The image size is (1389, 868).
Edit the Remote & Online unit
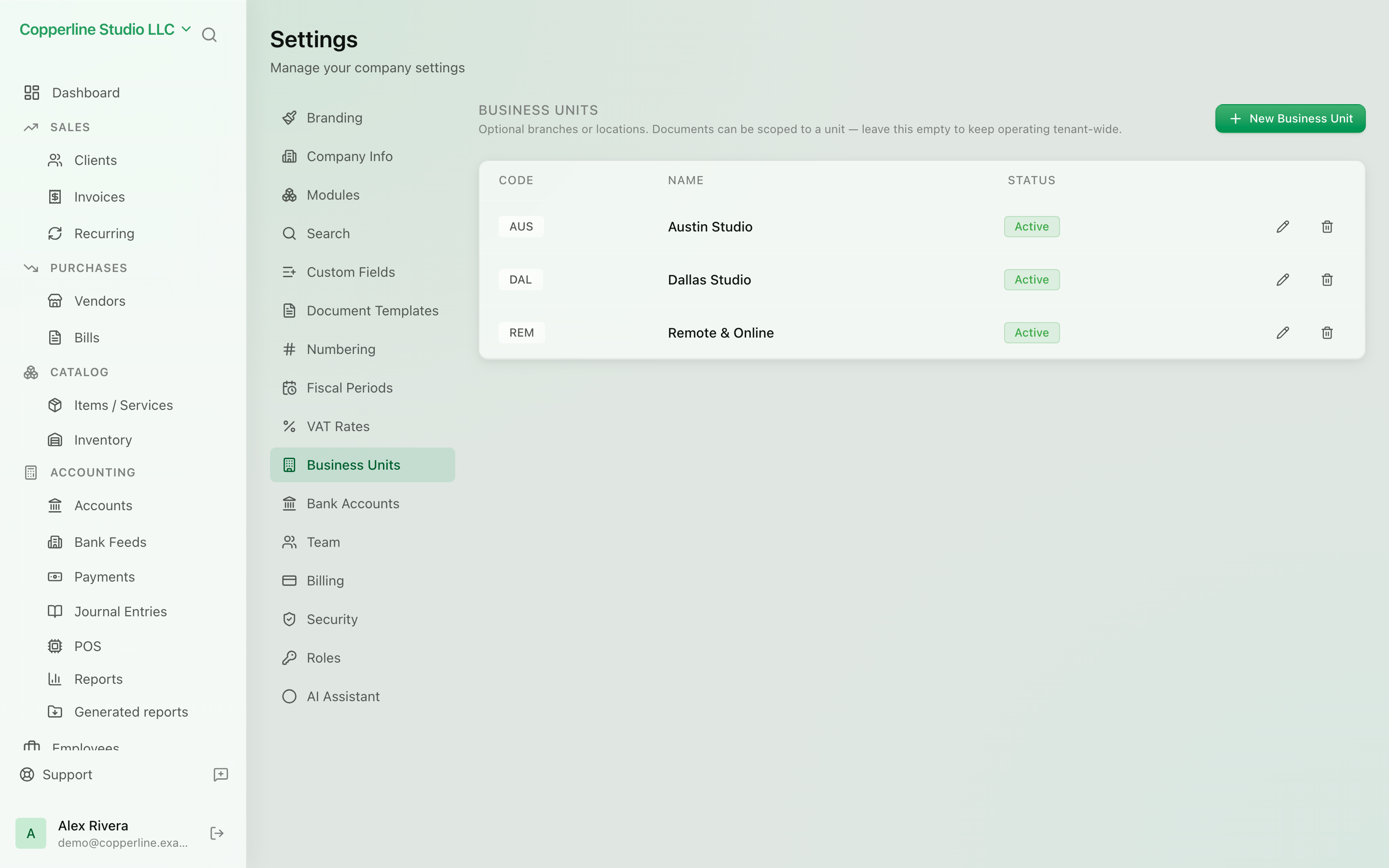coord(1283,333)
